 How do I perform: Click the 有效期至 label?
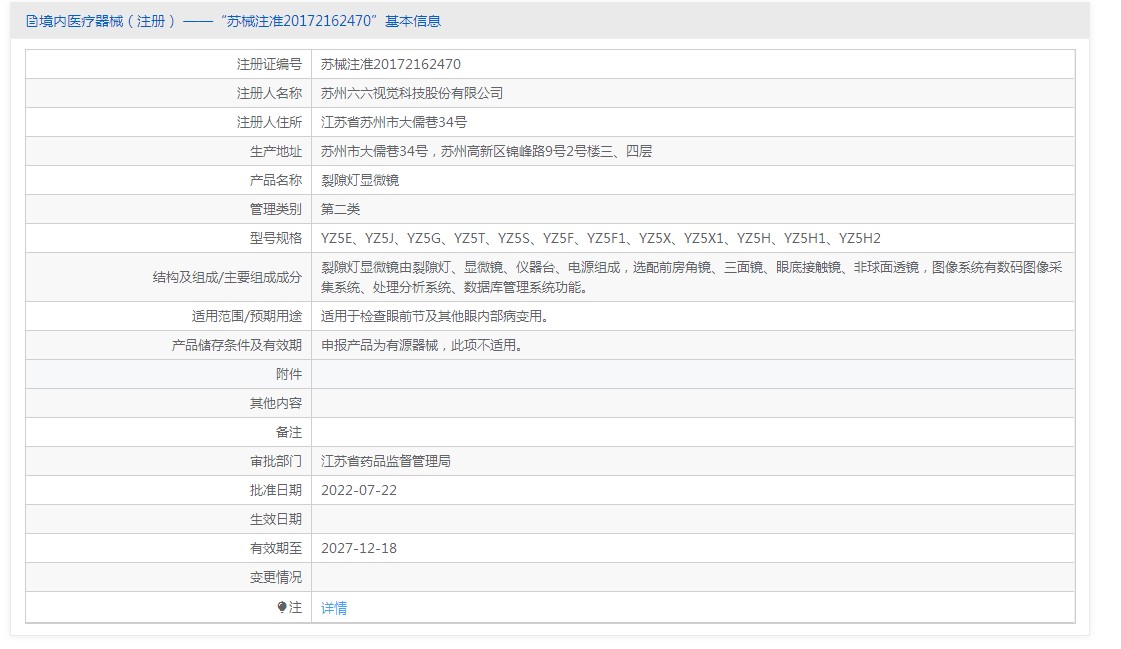276,548
